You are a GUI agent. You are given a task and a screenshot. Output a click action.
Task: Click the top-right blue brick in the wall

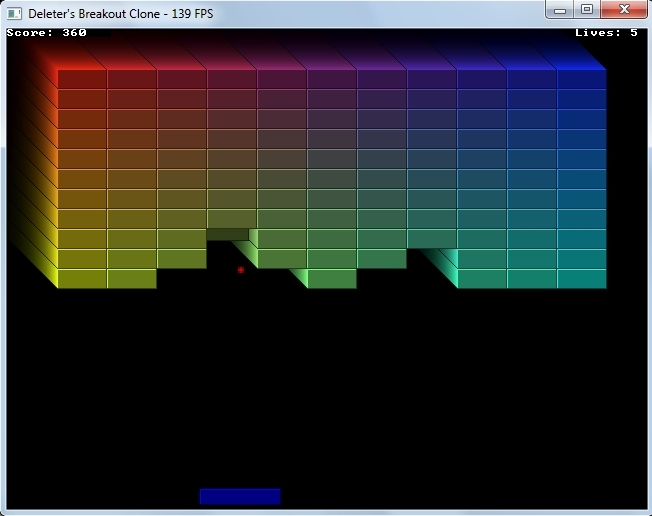pos(582,79)
